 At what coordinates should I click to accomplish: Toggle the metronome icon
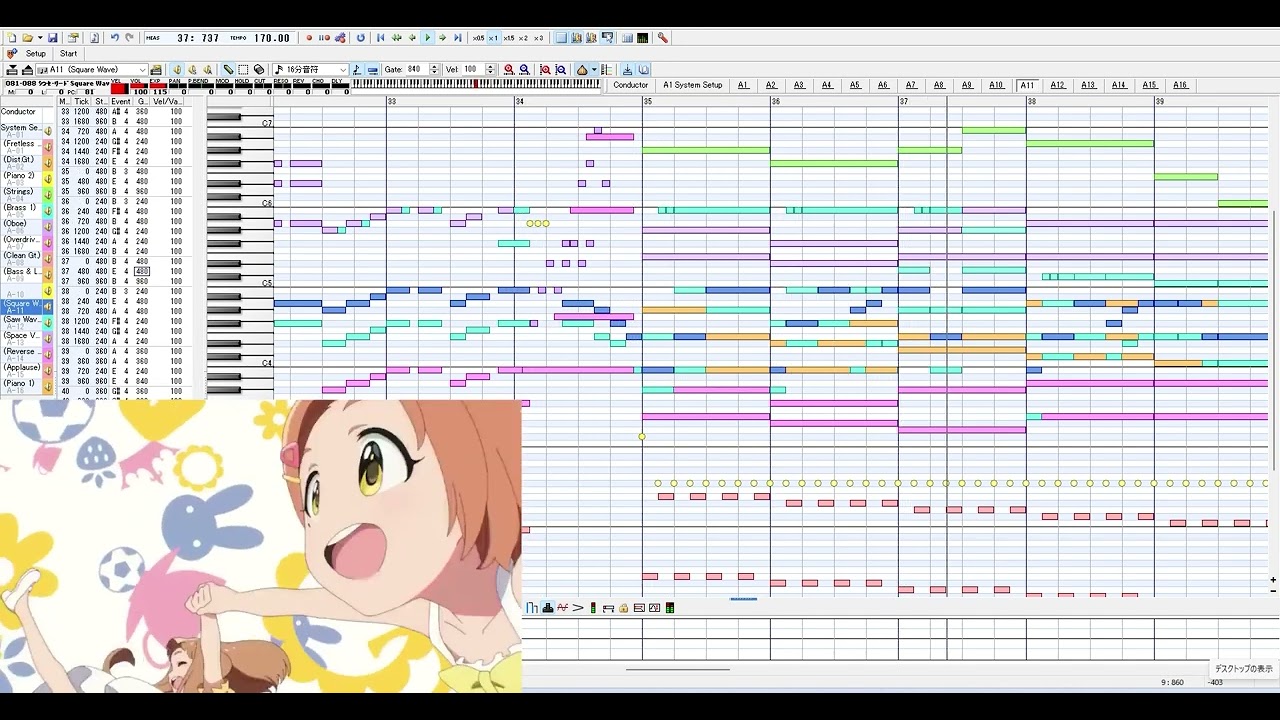point(582,70)
